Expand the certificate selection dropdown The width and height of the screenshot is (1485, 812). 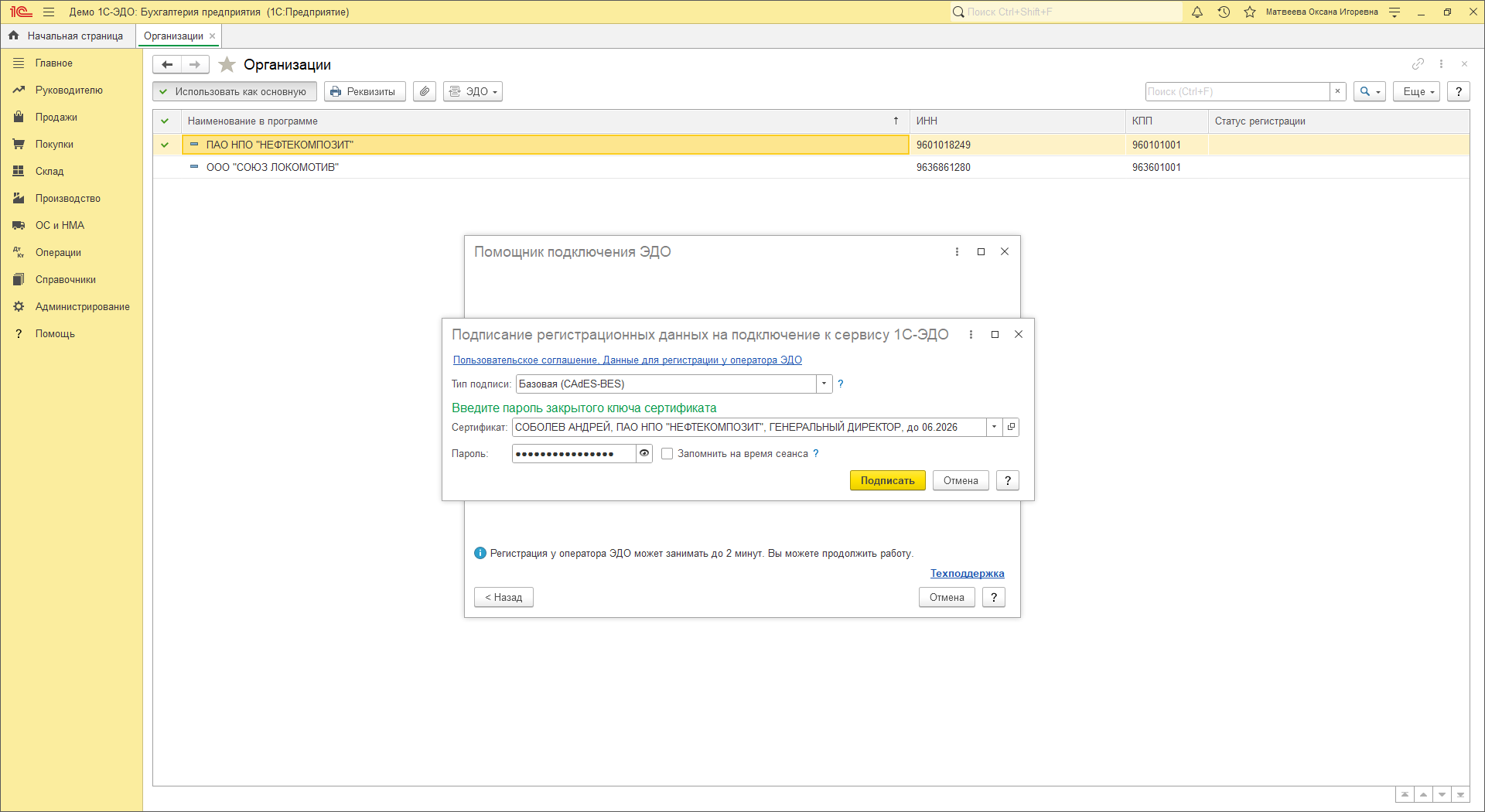(x=995, y=427)
